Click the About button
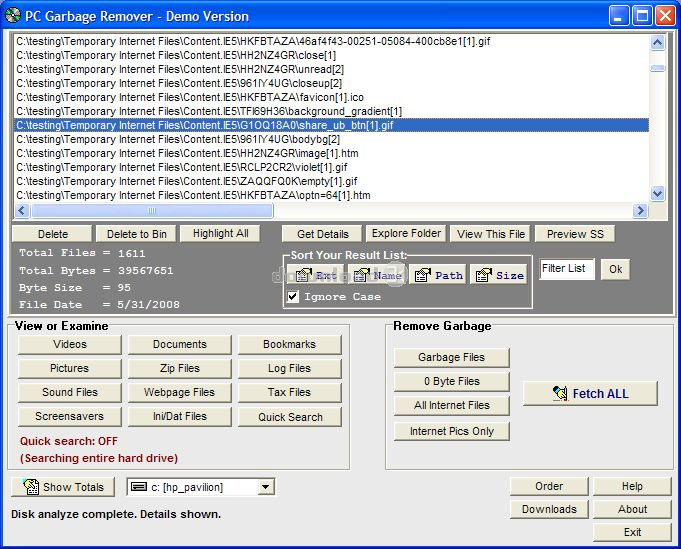The height and width of the screenshot is (549, 681). click(x=632, y=509)
